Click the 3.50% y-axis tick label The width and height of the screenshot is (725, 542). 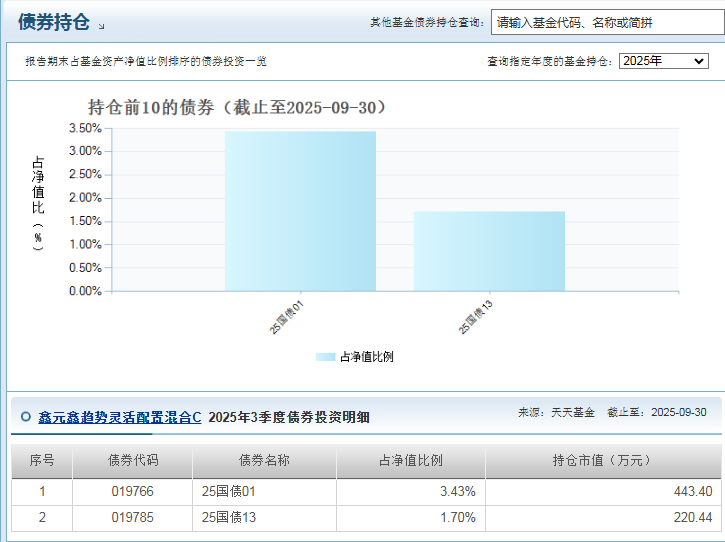tap(85, 128)
